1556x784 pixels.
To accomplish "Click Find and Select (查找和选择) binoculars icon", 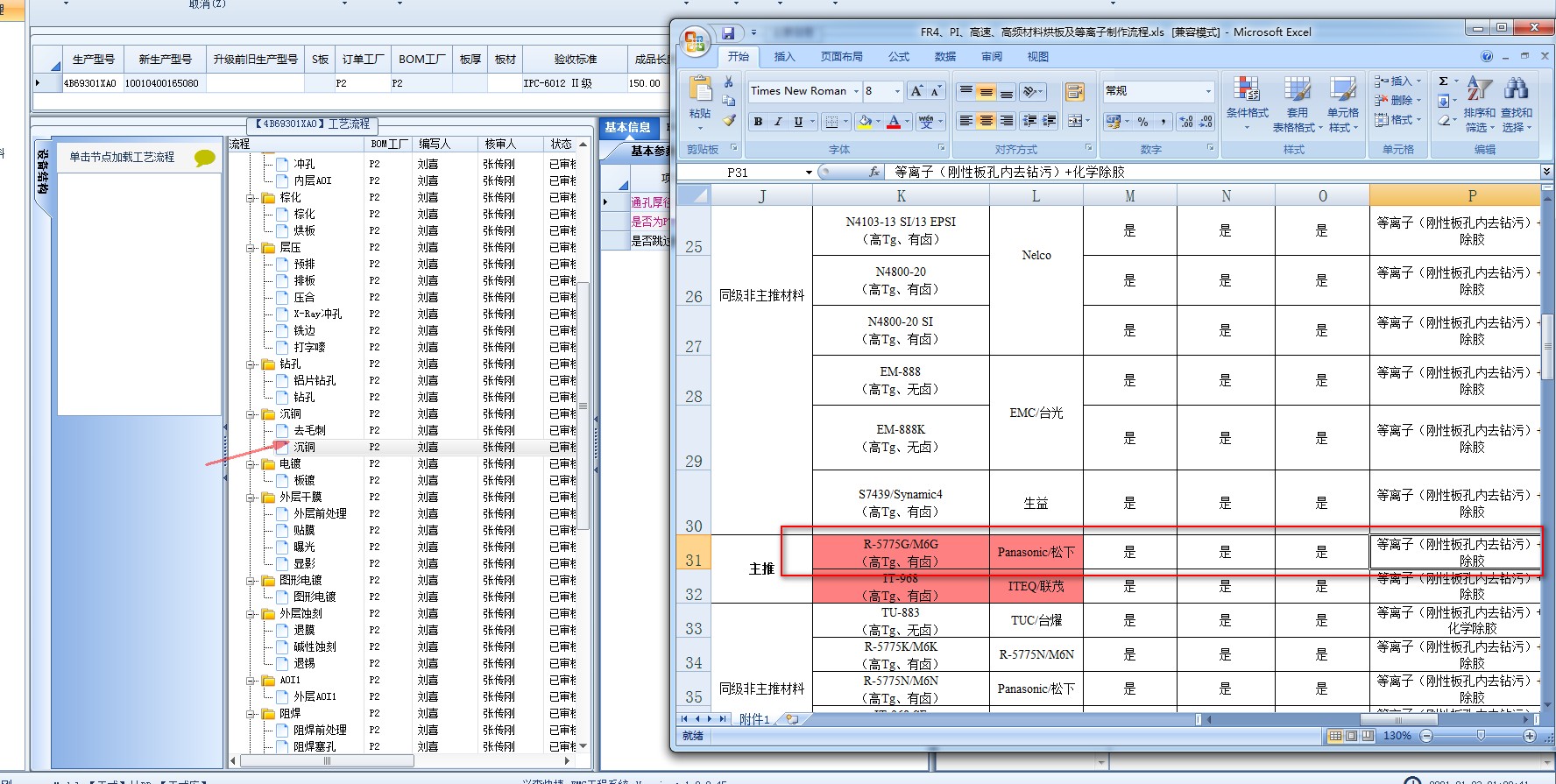I will [x=1517, y=89].
